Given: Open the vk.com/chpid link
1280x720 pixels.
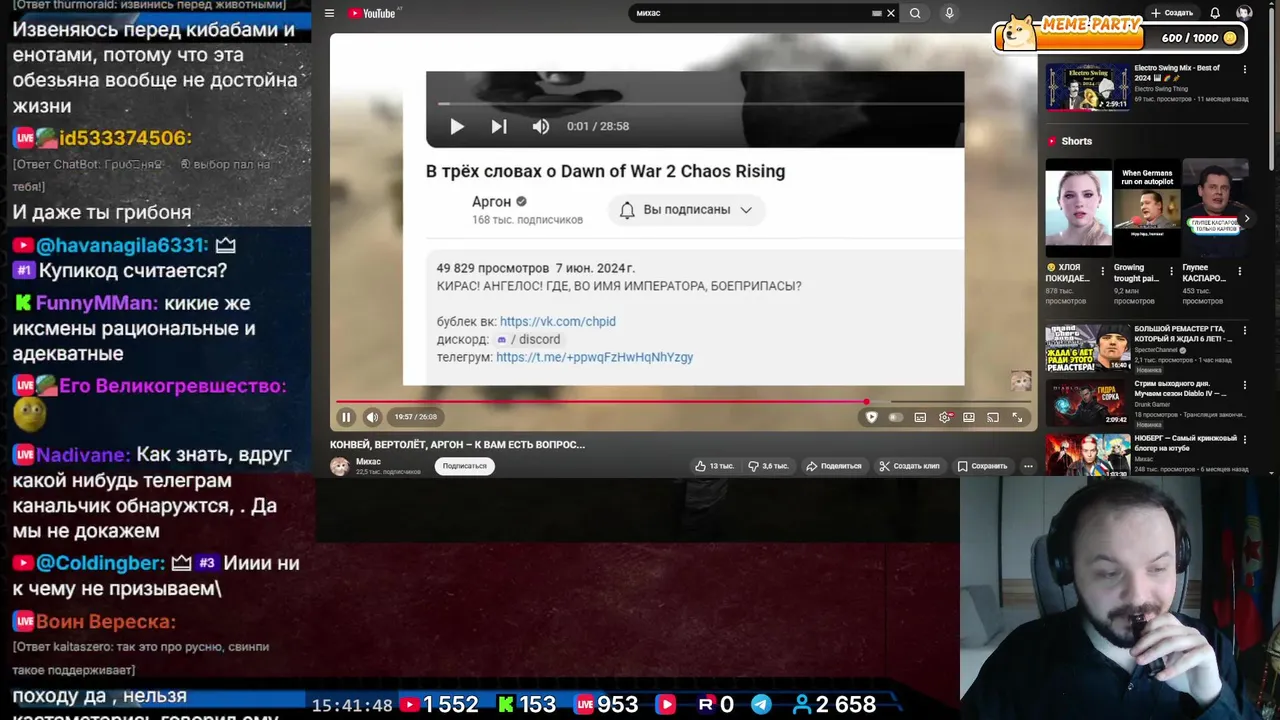Looking at the screenshot, I should [558, 321].
